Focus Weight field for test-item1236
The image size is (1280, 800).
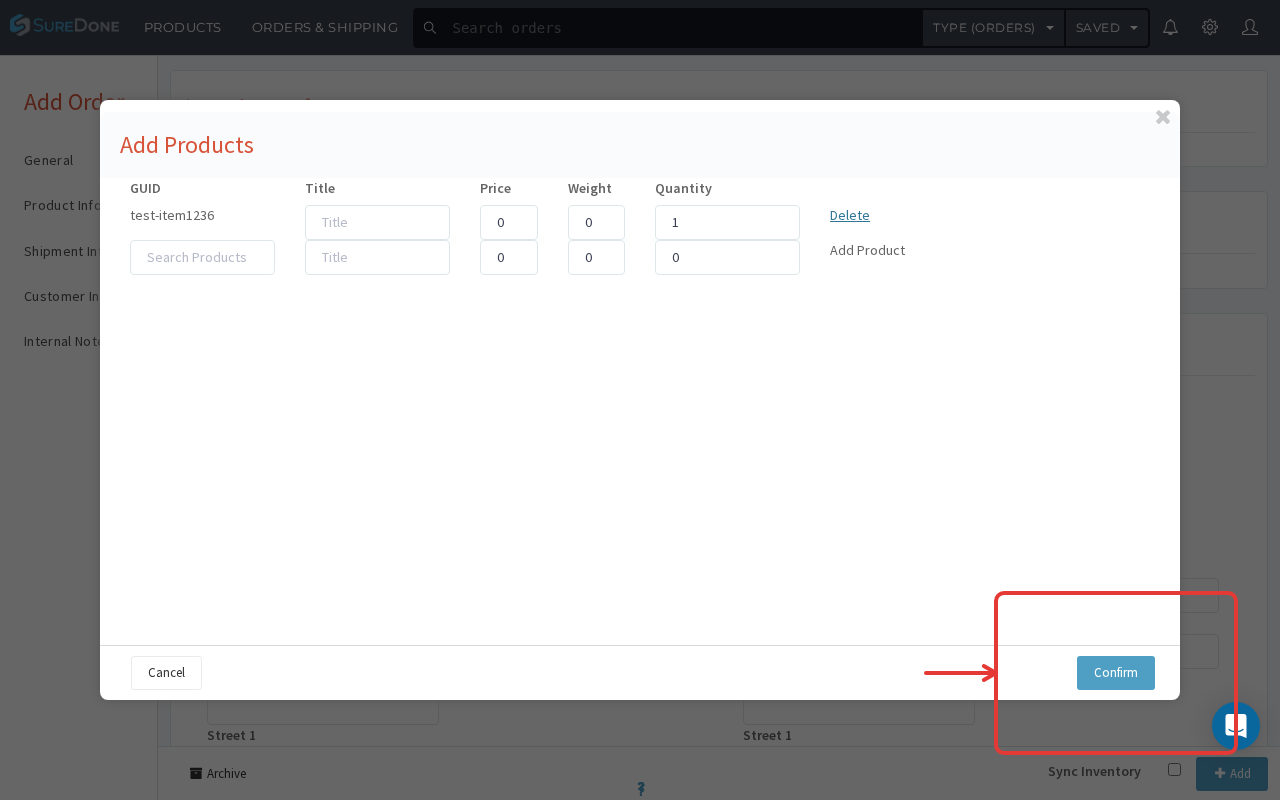pos(596,222)
